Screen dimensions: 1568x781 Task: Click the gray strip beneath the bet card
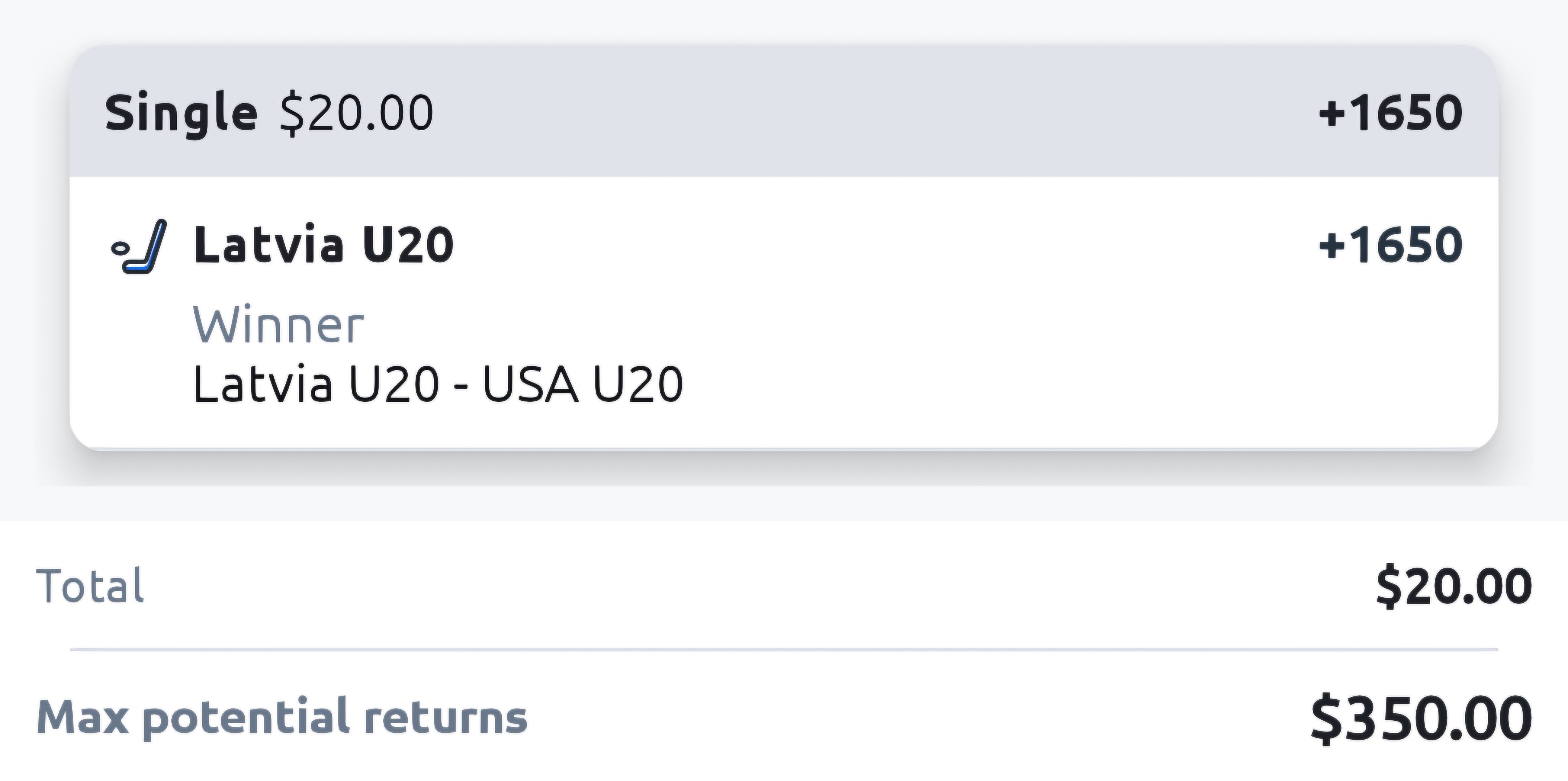click(784, 503)
